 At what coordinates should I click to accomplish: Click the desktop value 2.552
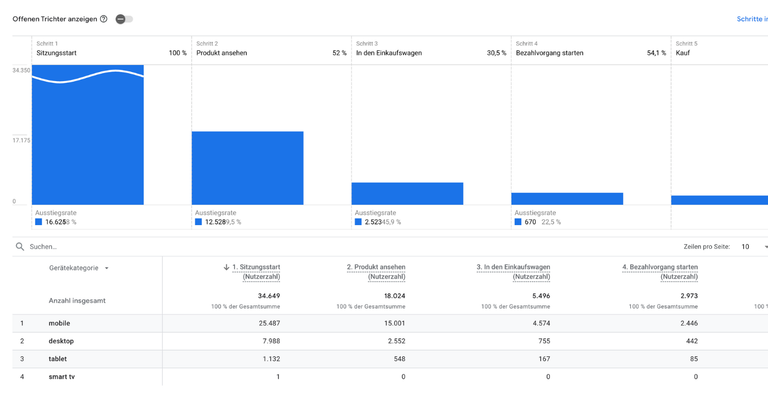click(396, 341)
